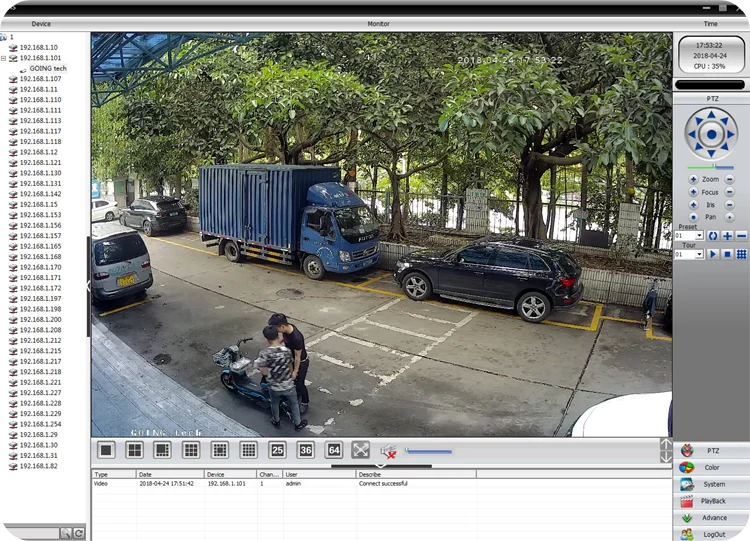The width and height of the screenshot is (750, 541).
Task: Click the device search input field
Action: (x=32, y=533)
